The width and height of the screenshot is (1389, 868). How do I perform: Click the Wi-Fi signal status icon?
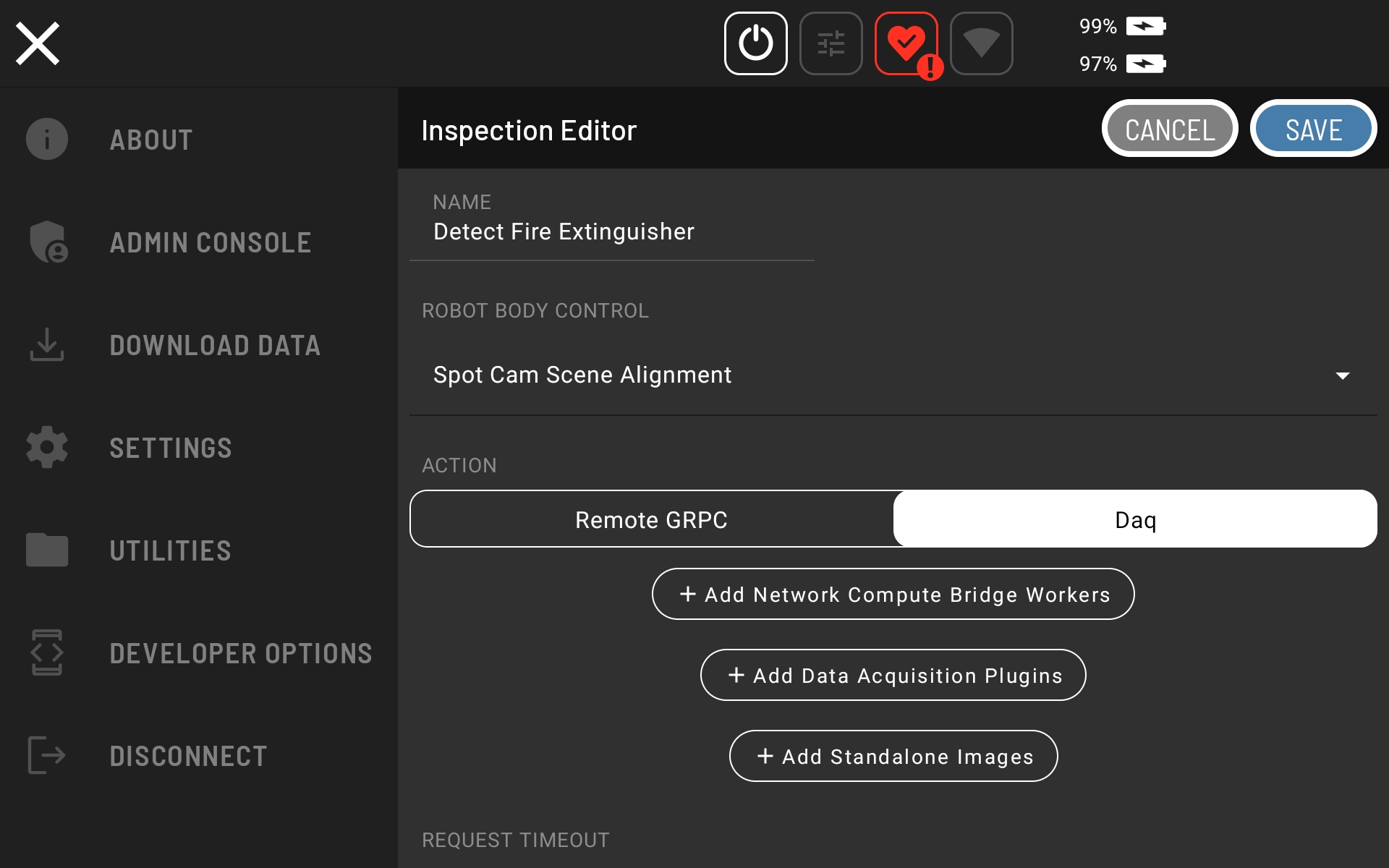[981, 43]
